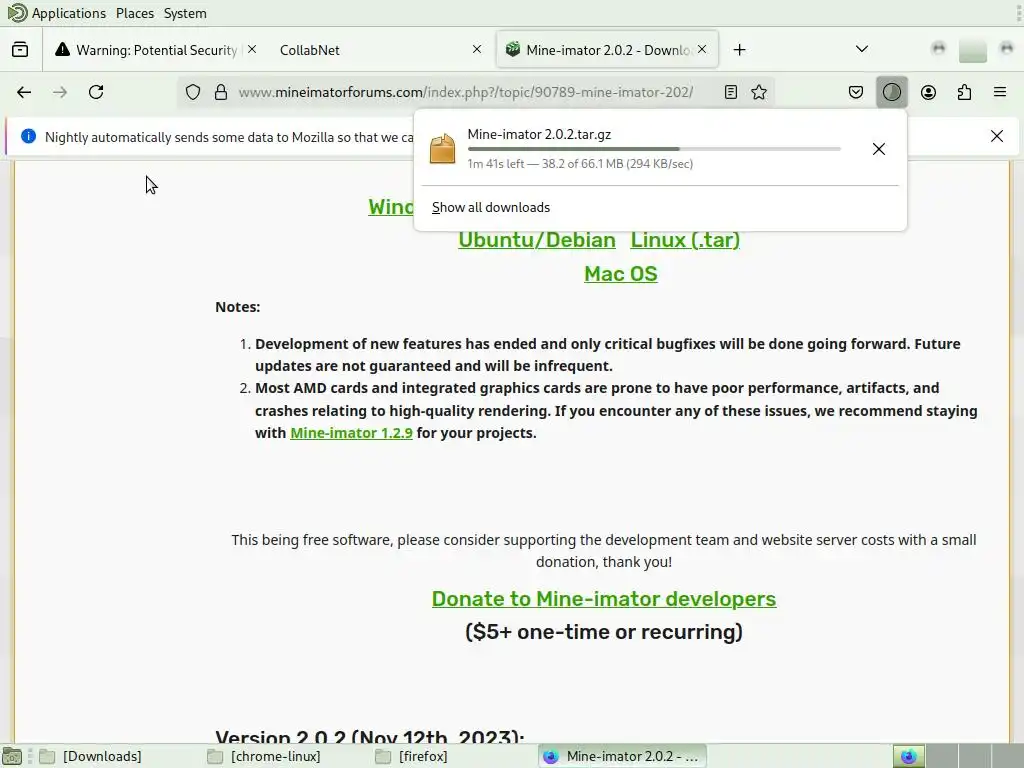Open the Linux (.tar) download link
This screenshot has width=1024, height=768.
pos(685,240)
